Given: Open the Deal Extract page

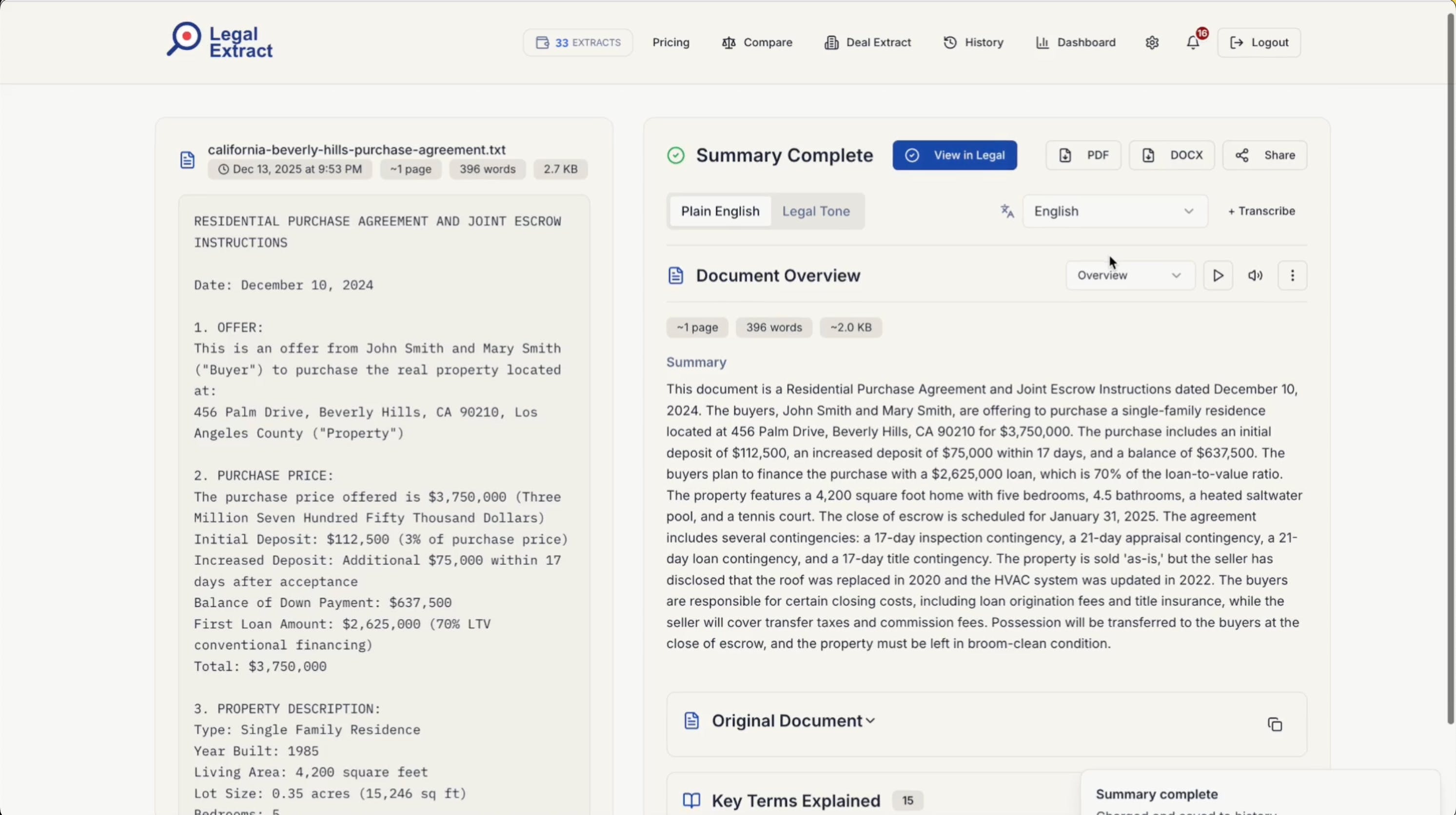Looking at the screenshot, I should click(x=867, y=42).
